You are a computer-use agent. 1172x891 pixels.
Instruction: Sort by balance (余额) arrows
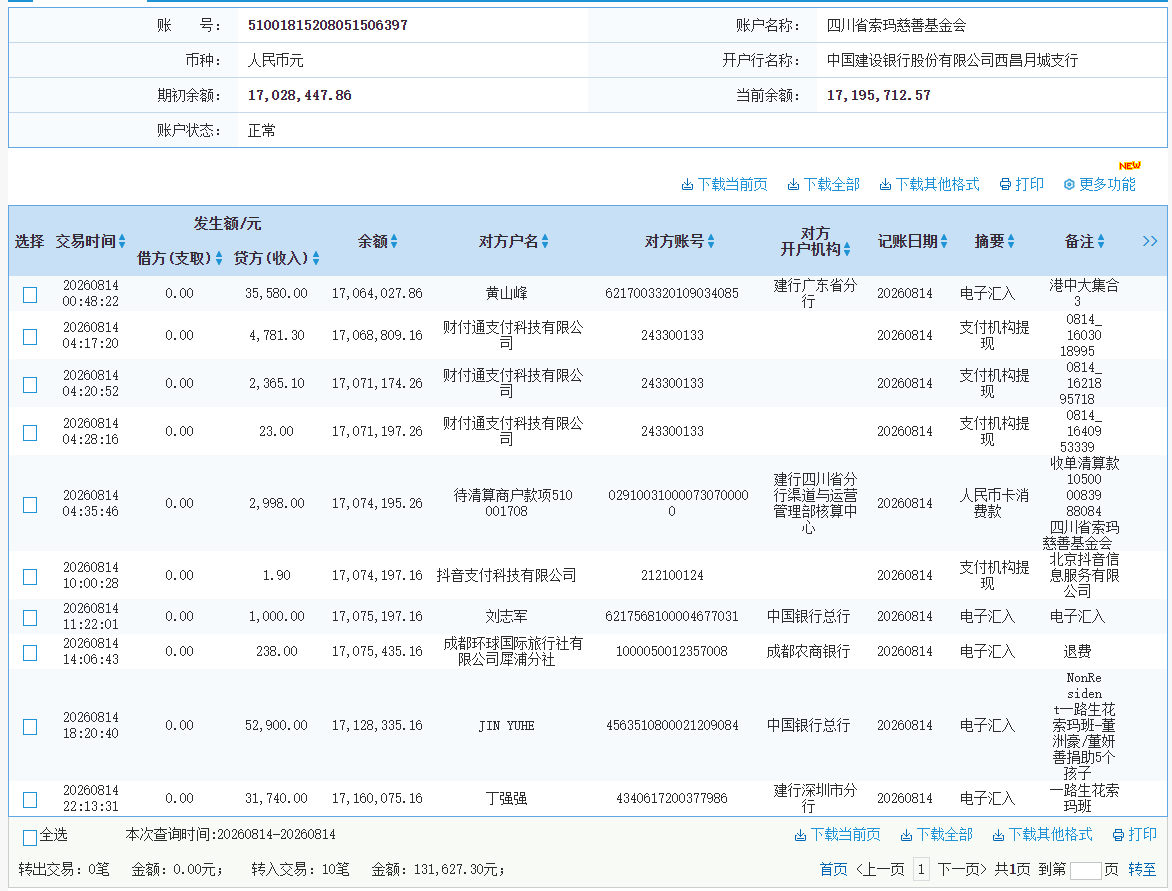tap(394, 241)
